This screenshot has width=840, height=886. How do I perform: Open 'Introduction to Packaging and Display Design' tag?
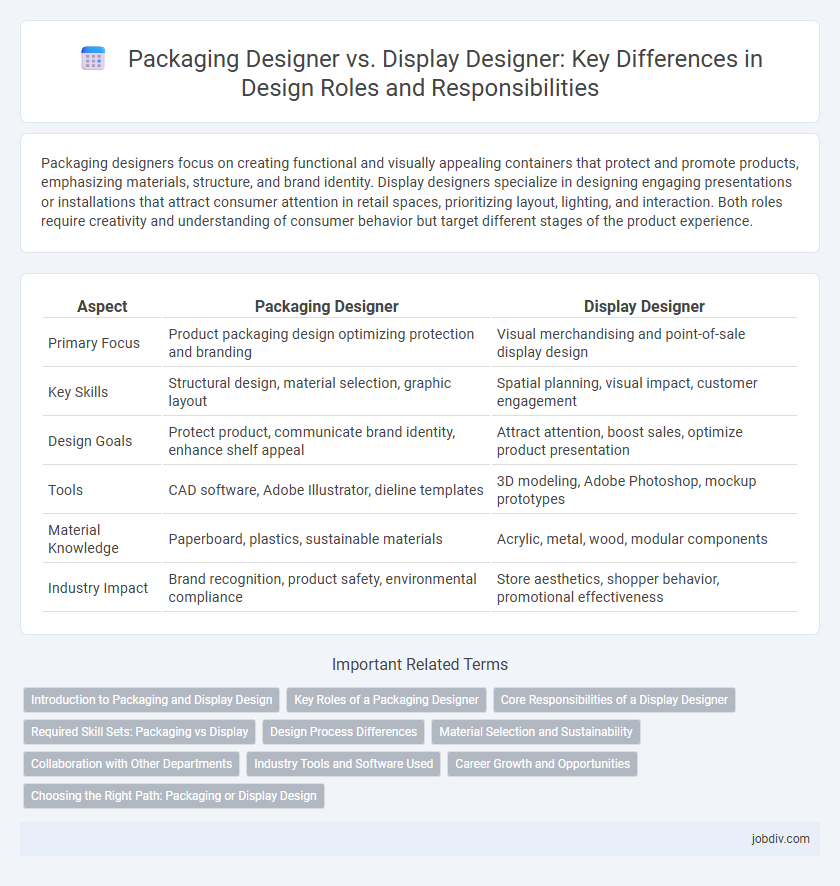151,700
